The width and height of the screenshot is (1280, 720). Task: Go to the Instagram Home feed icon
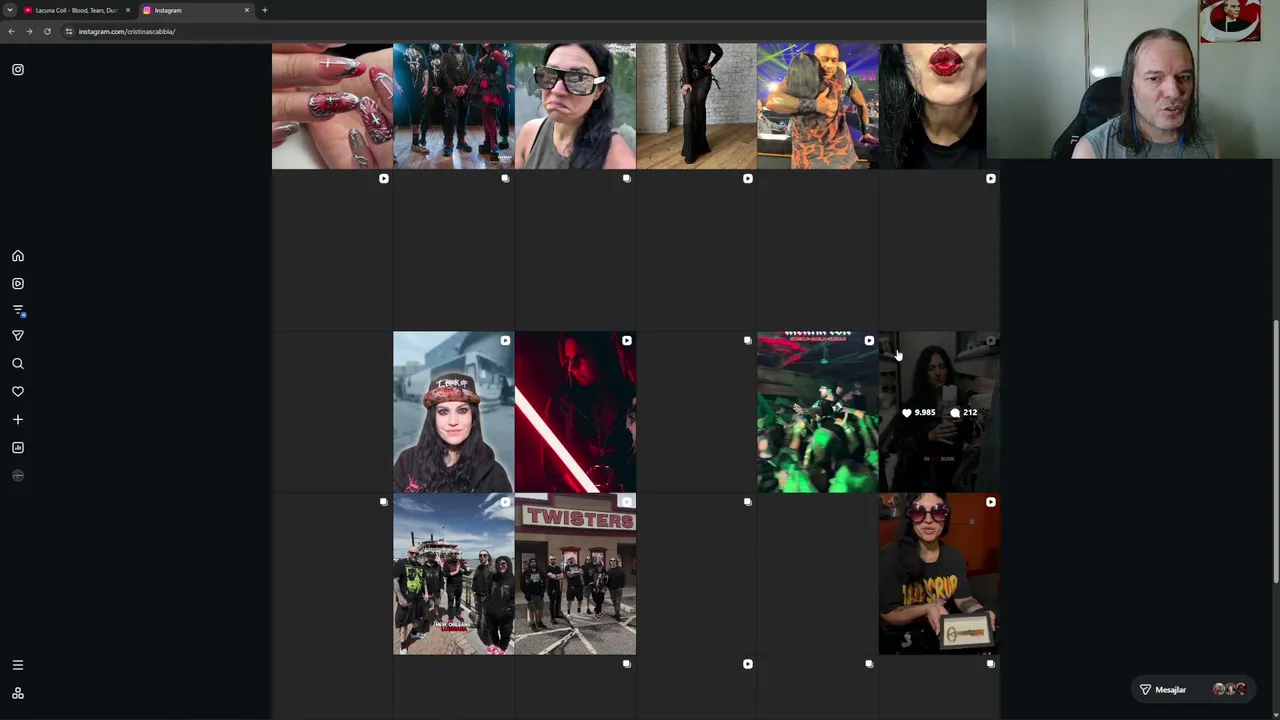tap(18, 256)
